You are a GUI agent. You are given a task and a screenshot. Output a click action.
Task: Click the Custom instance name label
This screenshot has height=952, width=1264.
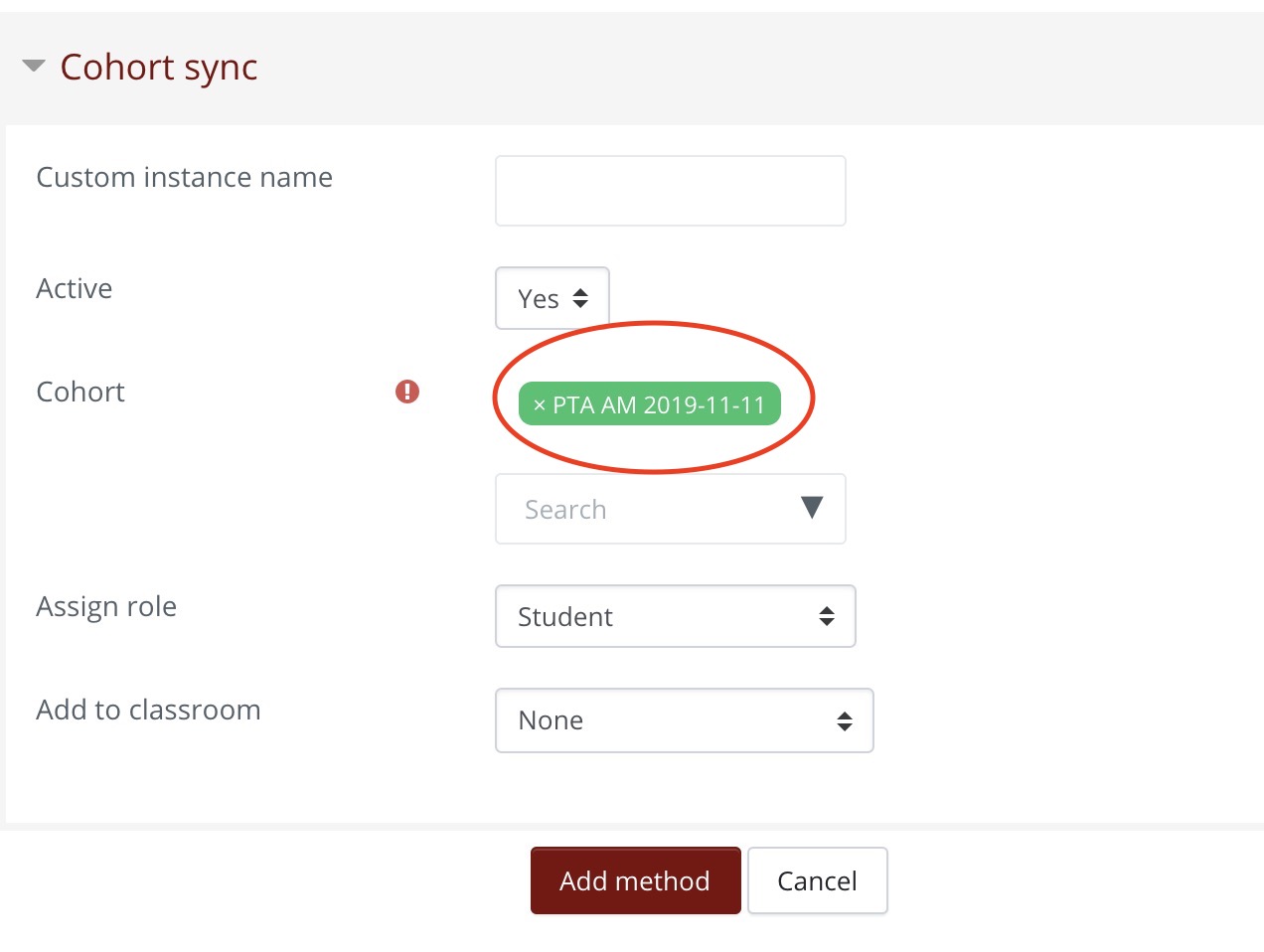[x=184, y=177]
